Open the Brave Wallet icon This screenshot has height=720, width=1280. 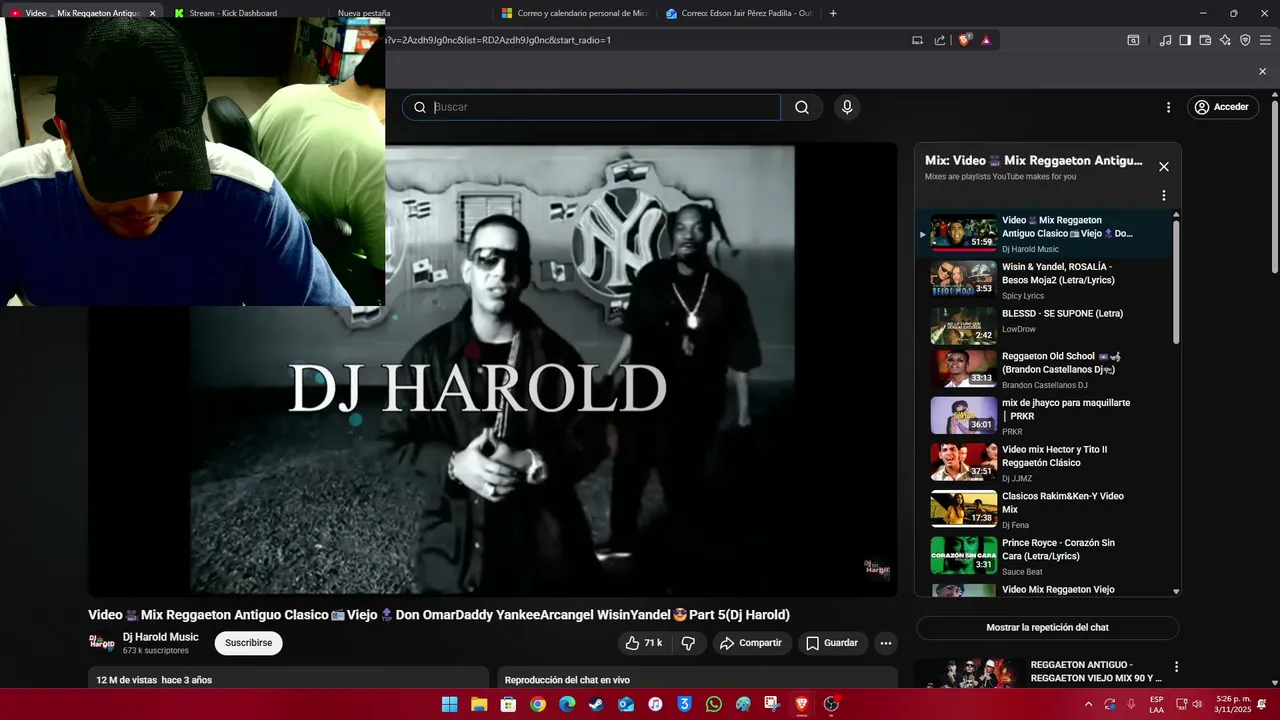(x=1205, y=40)
